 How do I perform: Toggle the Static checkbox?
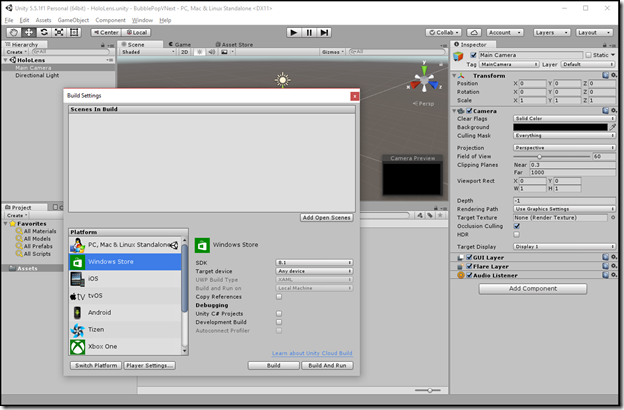[589, 55]
